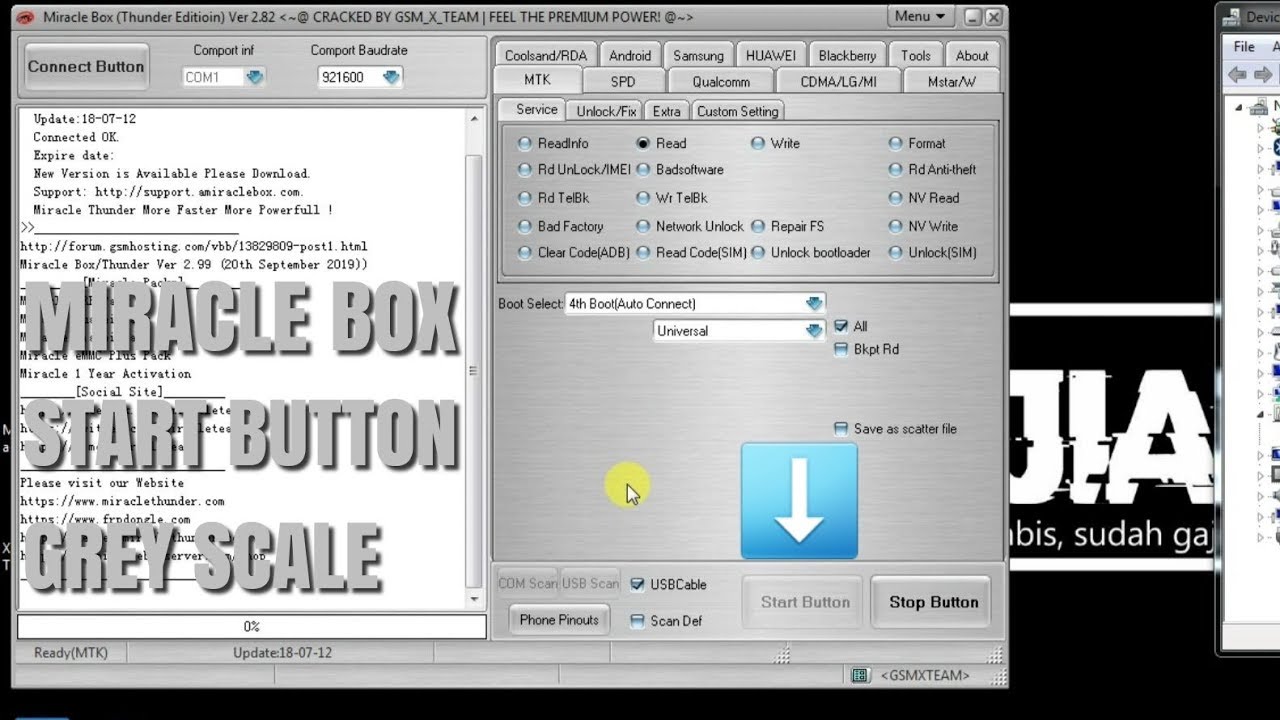Select the Bad Factory radio option

(x=525, y=227)
